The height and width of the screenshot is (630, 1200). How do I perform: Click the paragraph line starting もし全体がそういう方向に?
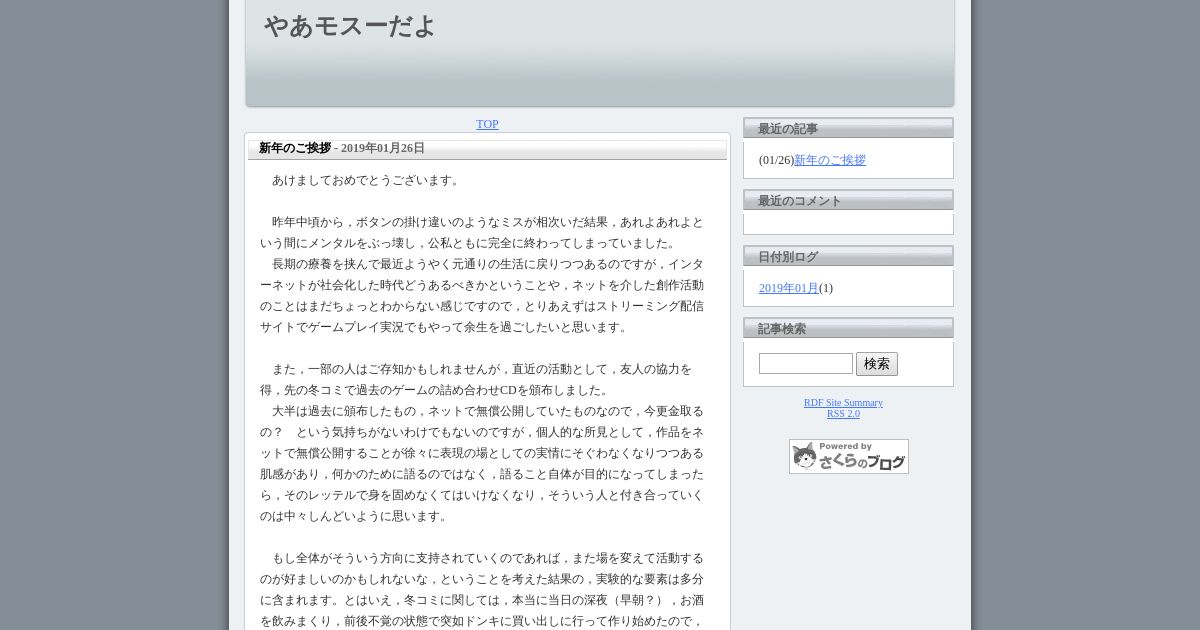click(488, 558)
